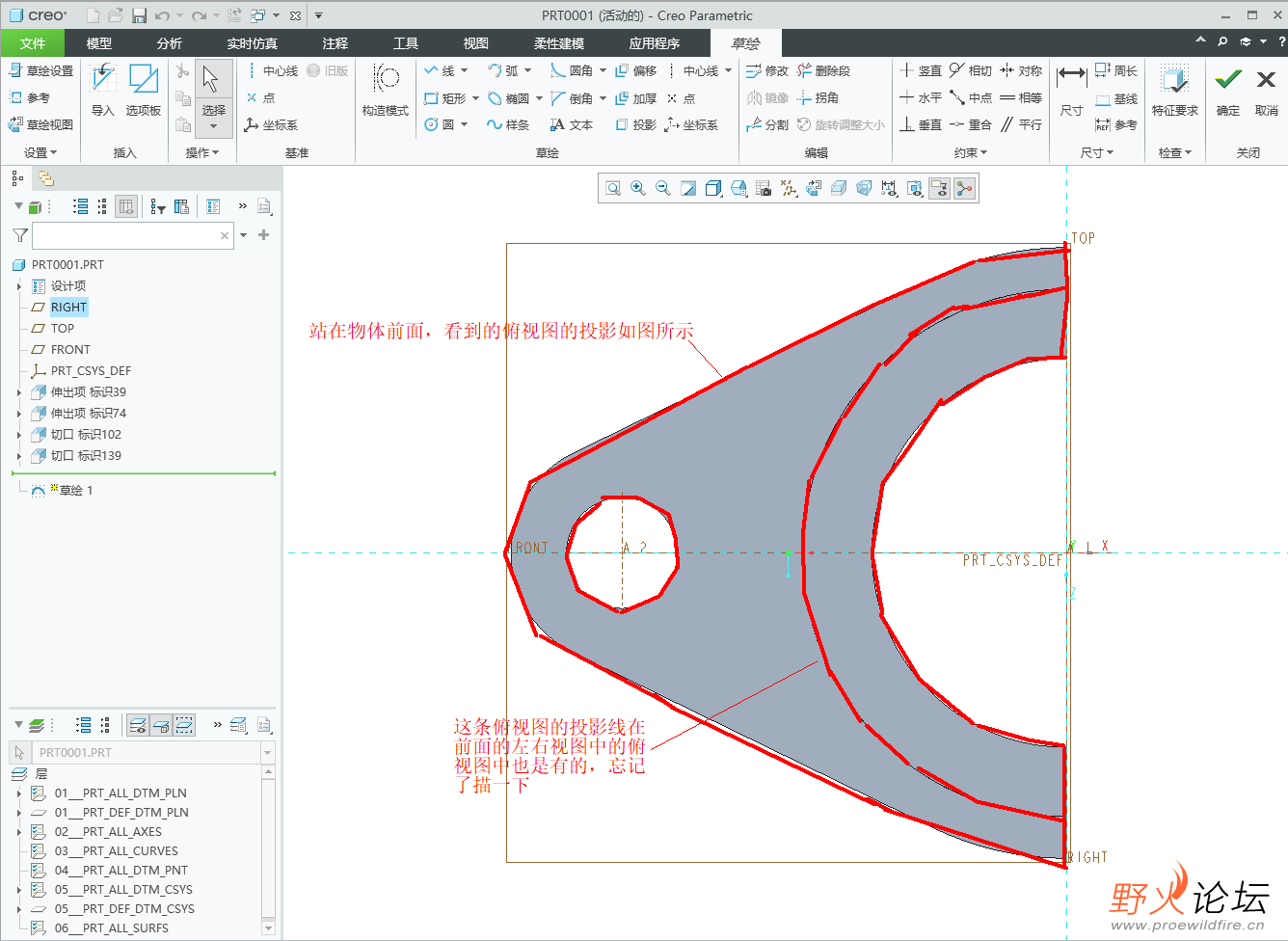Click the model tree filter search field
The image size is (1288, 941).
133,235
